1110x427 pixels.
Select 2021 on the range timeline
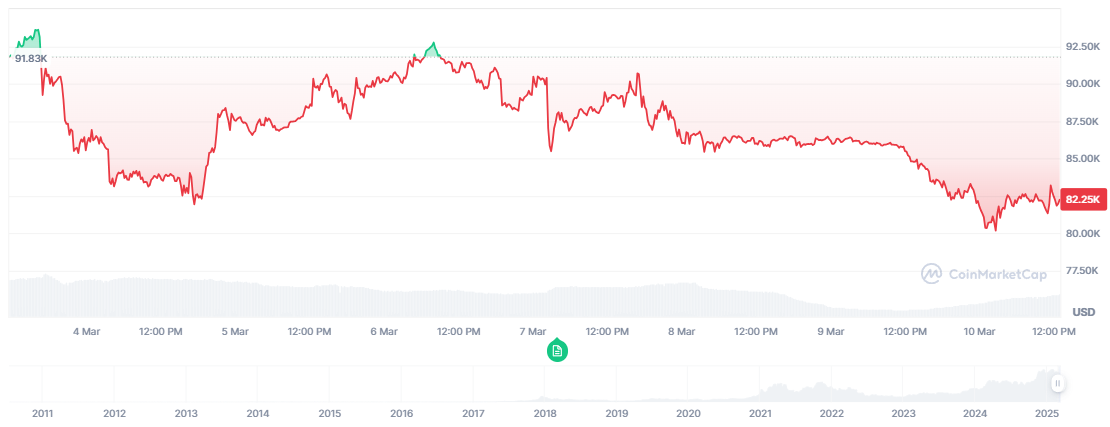pos(760,412)
